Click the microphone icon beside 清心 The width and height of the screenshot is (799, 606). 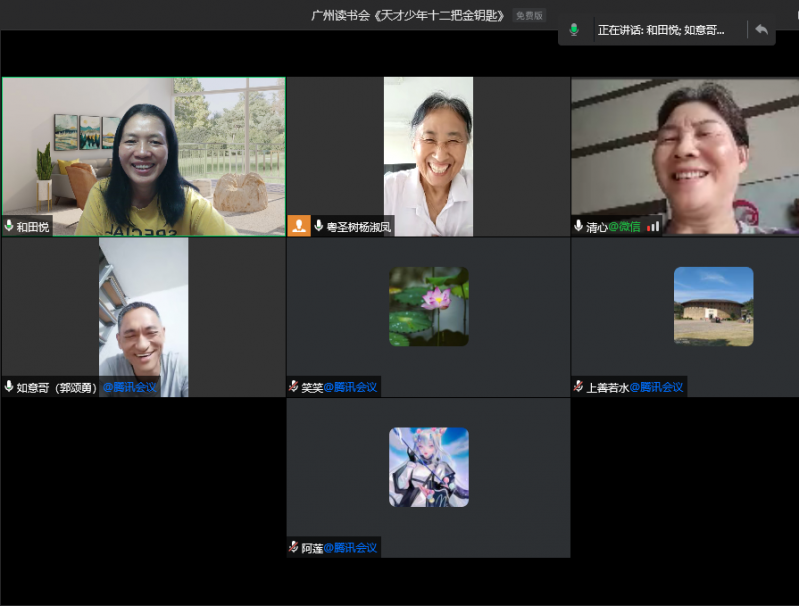pyautogui.click(x=579, y=227)
